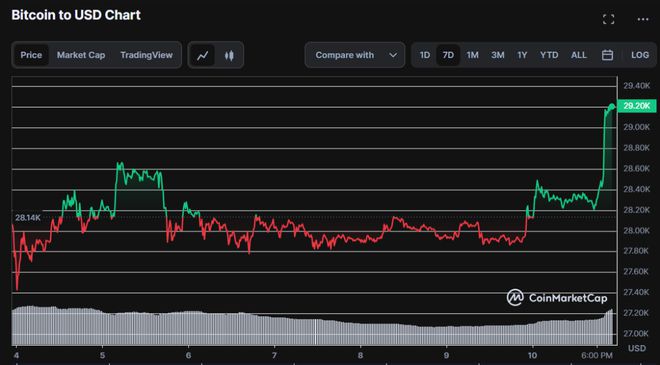Switch to line chart view icon

[202, 55]
